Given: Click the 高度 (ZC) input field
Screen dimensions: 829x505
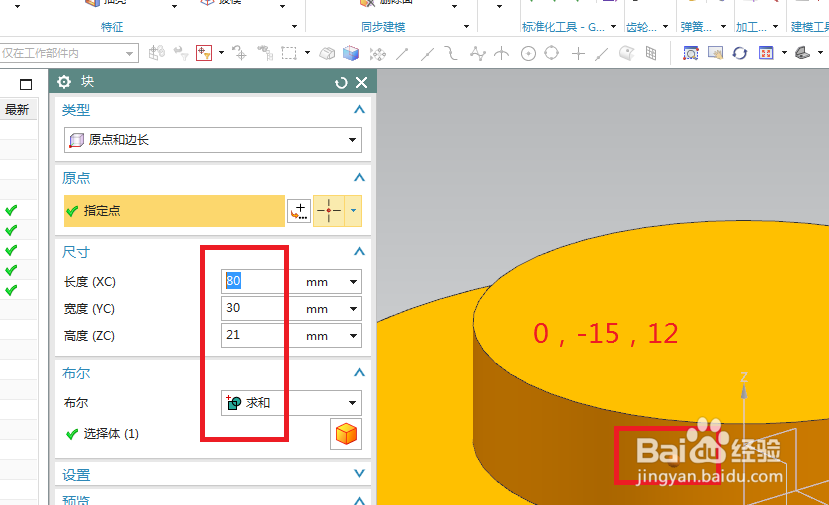Looking at the screenshot, I should point(255,335).
